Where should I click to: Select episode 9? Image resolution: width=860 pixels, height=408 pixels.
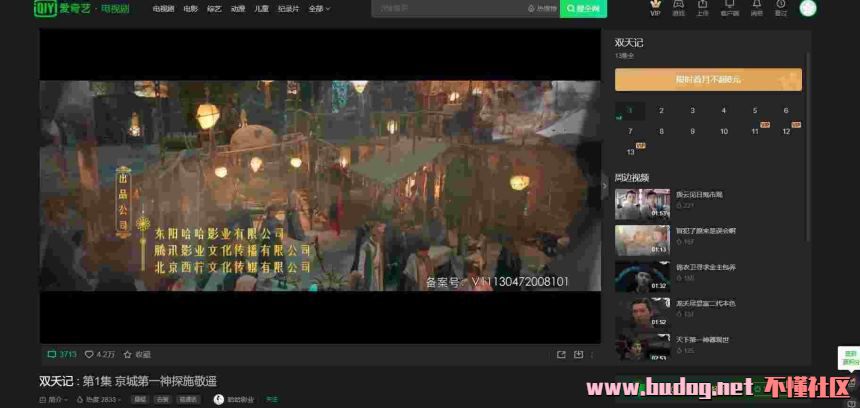coord(693,131)
